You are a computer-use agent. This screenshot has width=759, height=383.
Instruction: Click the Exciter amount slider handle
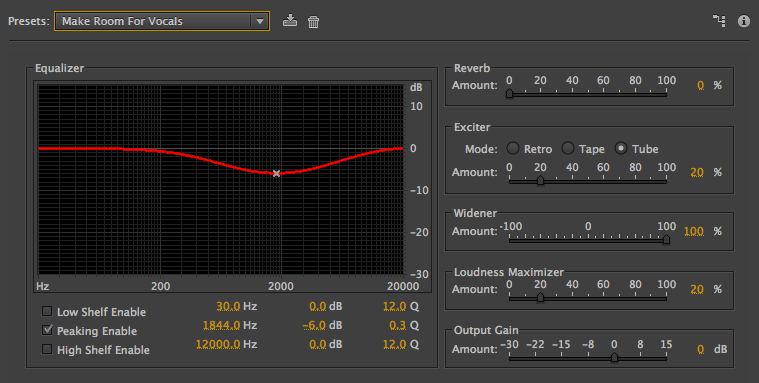[540, 181]
